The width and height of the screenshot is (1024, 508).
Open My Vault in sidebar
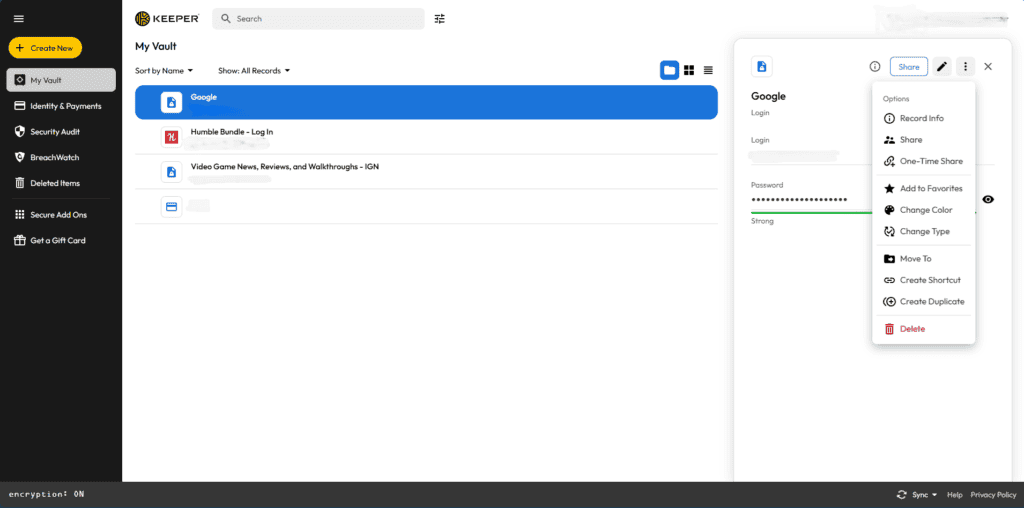coord(61,80)
